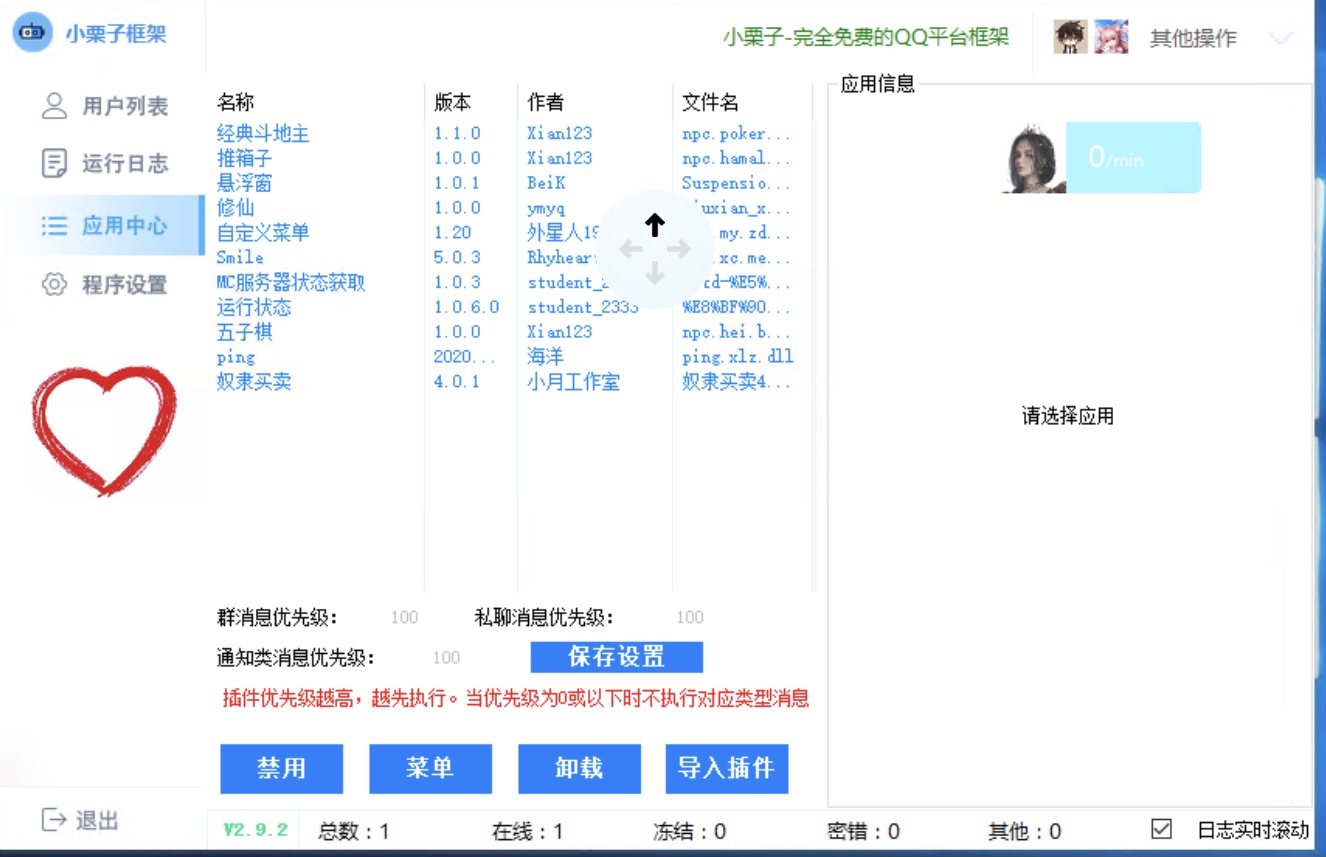
Task: Expand the 其他操作 dropdown arrow
Action: pyautogui.click(x=1279, y=39)
